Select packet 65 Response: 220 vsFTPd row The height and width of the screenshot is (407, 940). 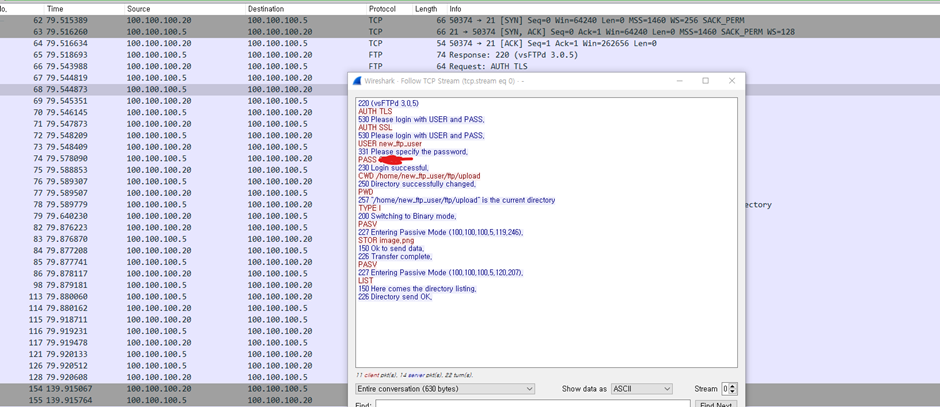pyautogui.click(x=470, y=55)
